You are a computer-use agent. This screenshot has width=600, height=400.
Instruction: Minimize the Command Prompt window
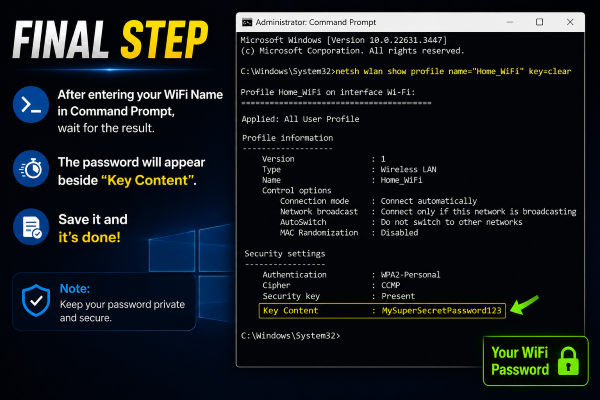(509, 22)
